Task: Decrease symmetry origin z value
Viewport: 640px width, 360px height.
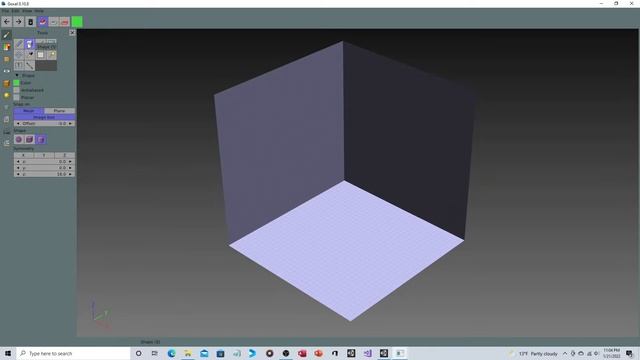Action: click(x=18, y=174)
